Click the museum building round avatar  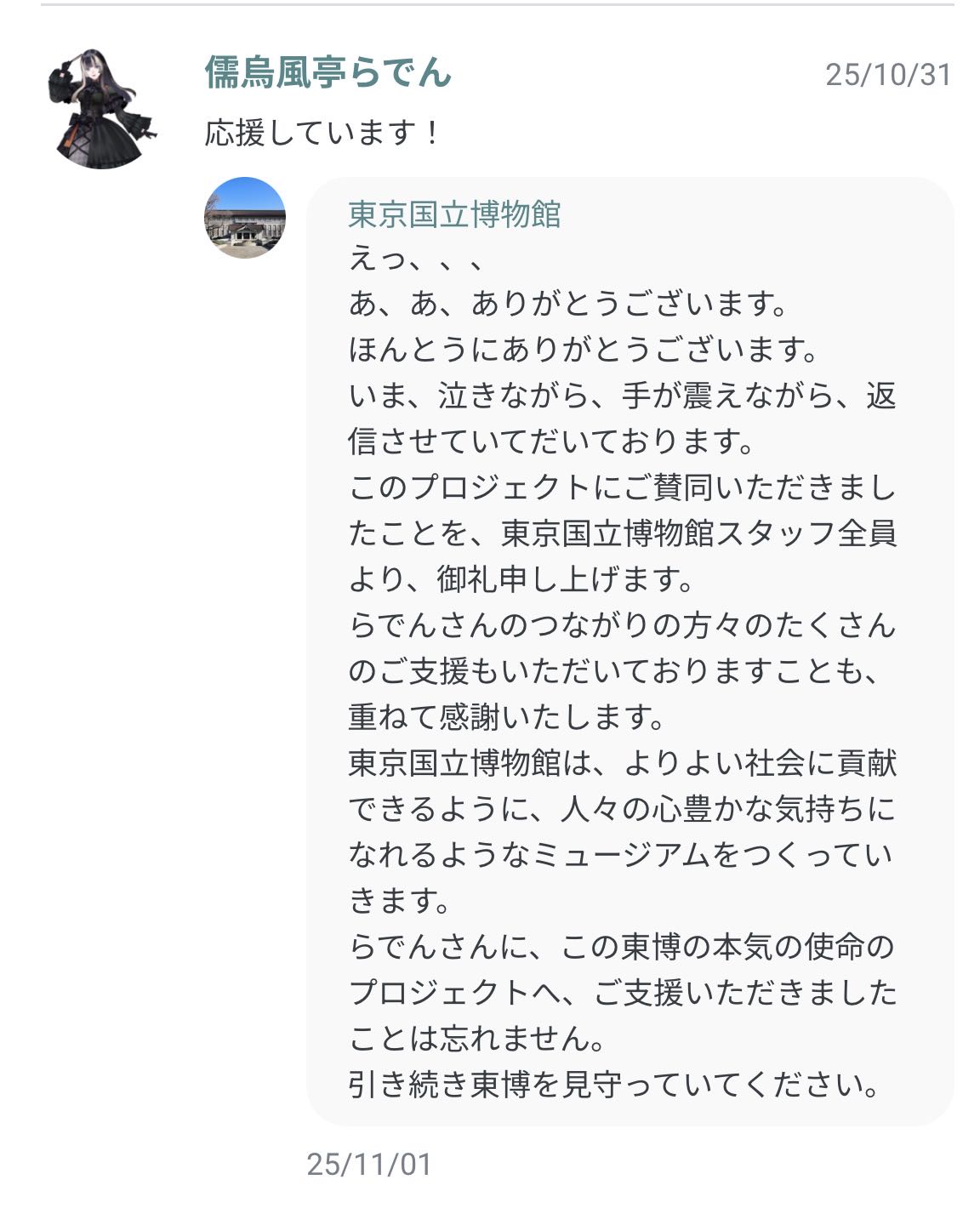point(245,218)
